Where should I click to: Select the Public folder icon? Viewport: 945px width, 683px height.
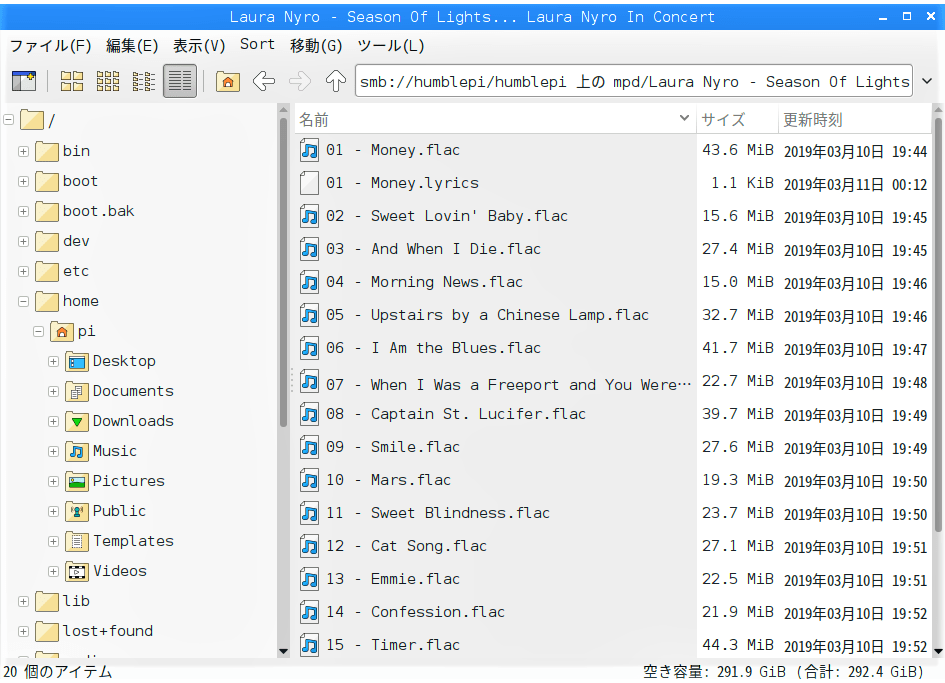tap(77, 511)
